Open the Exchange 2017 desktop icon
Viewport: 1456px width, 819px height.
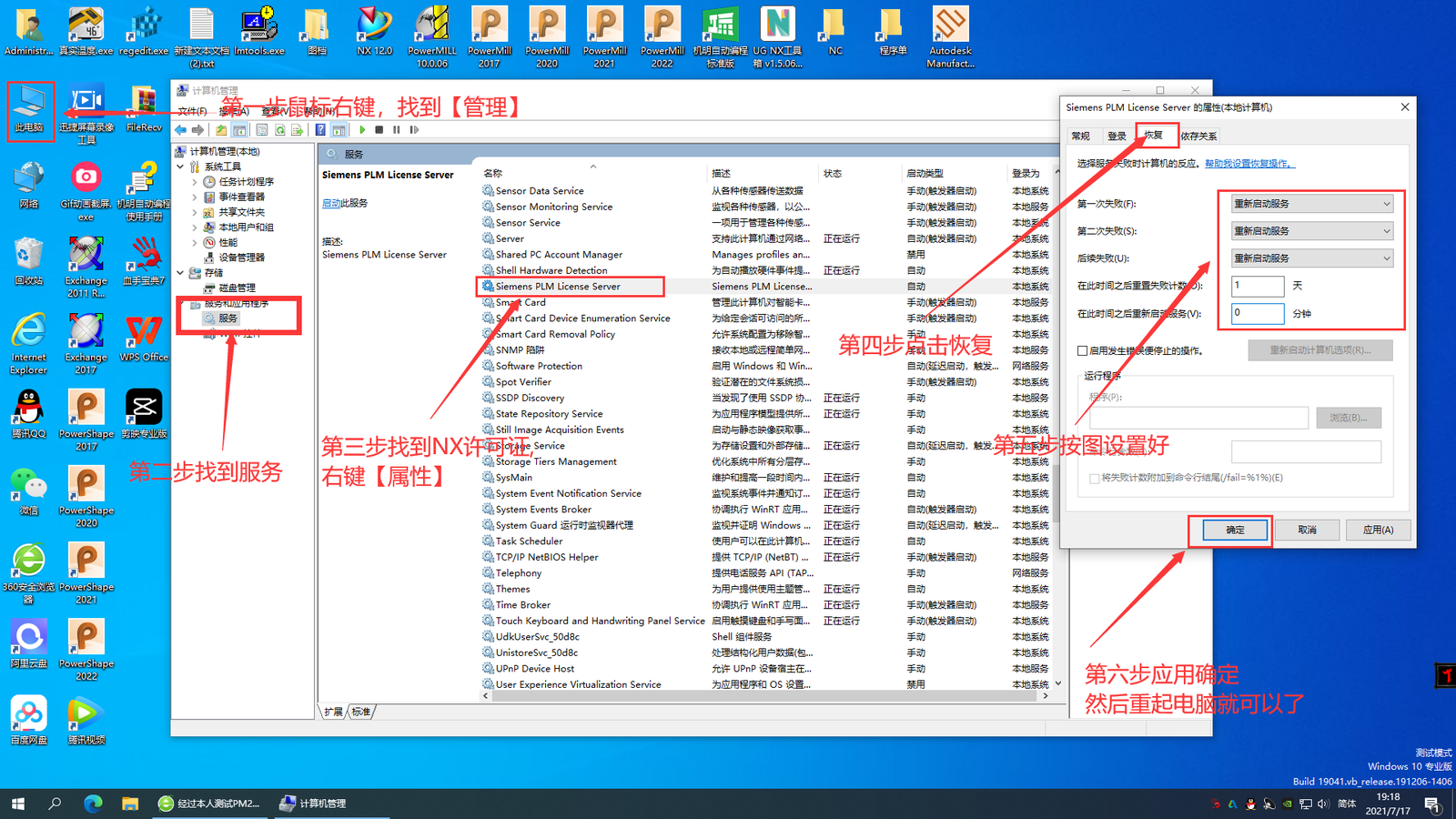coord(86,344)
